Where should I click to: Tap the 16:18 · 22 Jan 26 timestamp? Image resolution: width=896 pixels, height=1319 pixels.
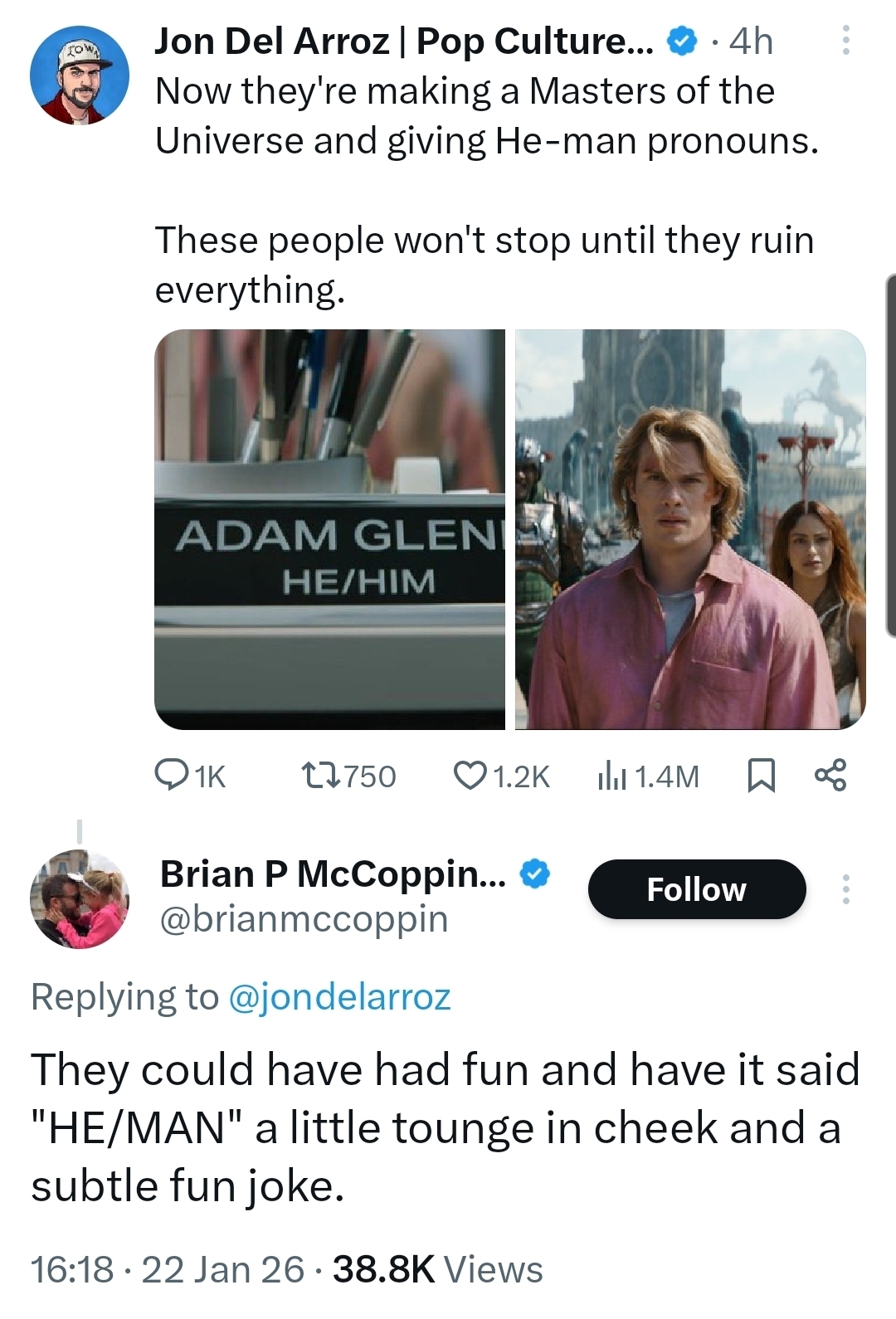tap(168, 1269)
